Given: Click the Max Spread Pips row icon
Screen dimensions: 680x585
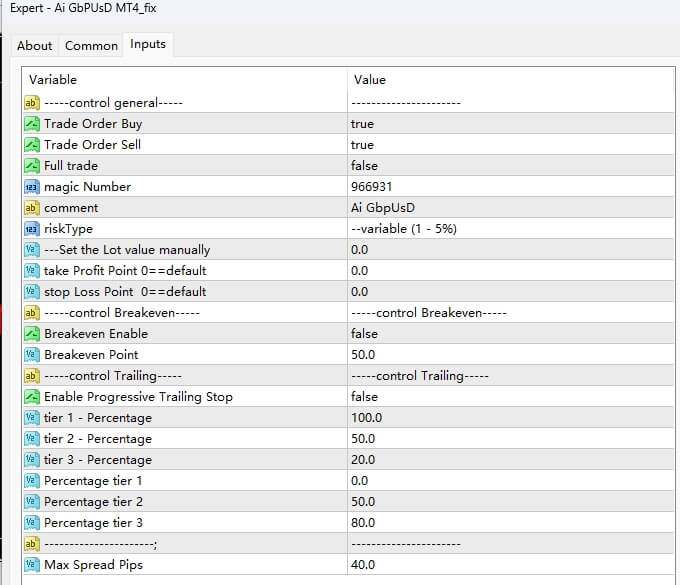Looking at the screenshot, I should point(31,565).
